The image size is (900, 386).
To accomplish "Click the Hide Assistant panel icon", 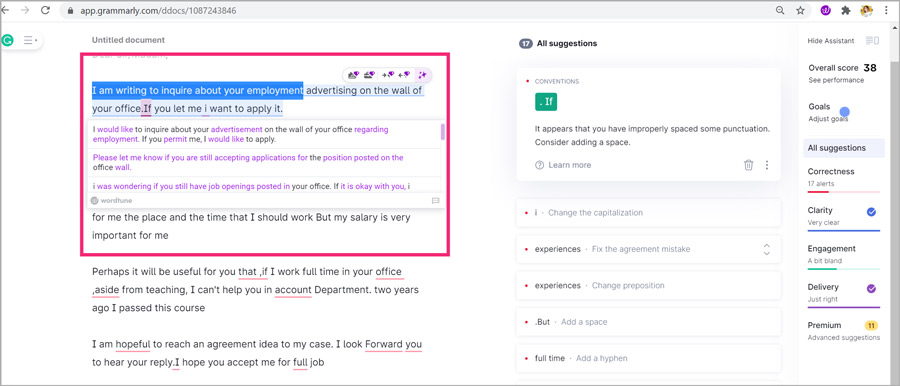I will (x=872, y=40).
